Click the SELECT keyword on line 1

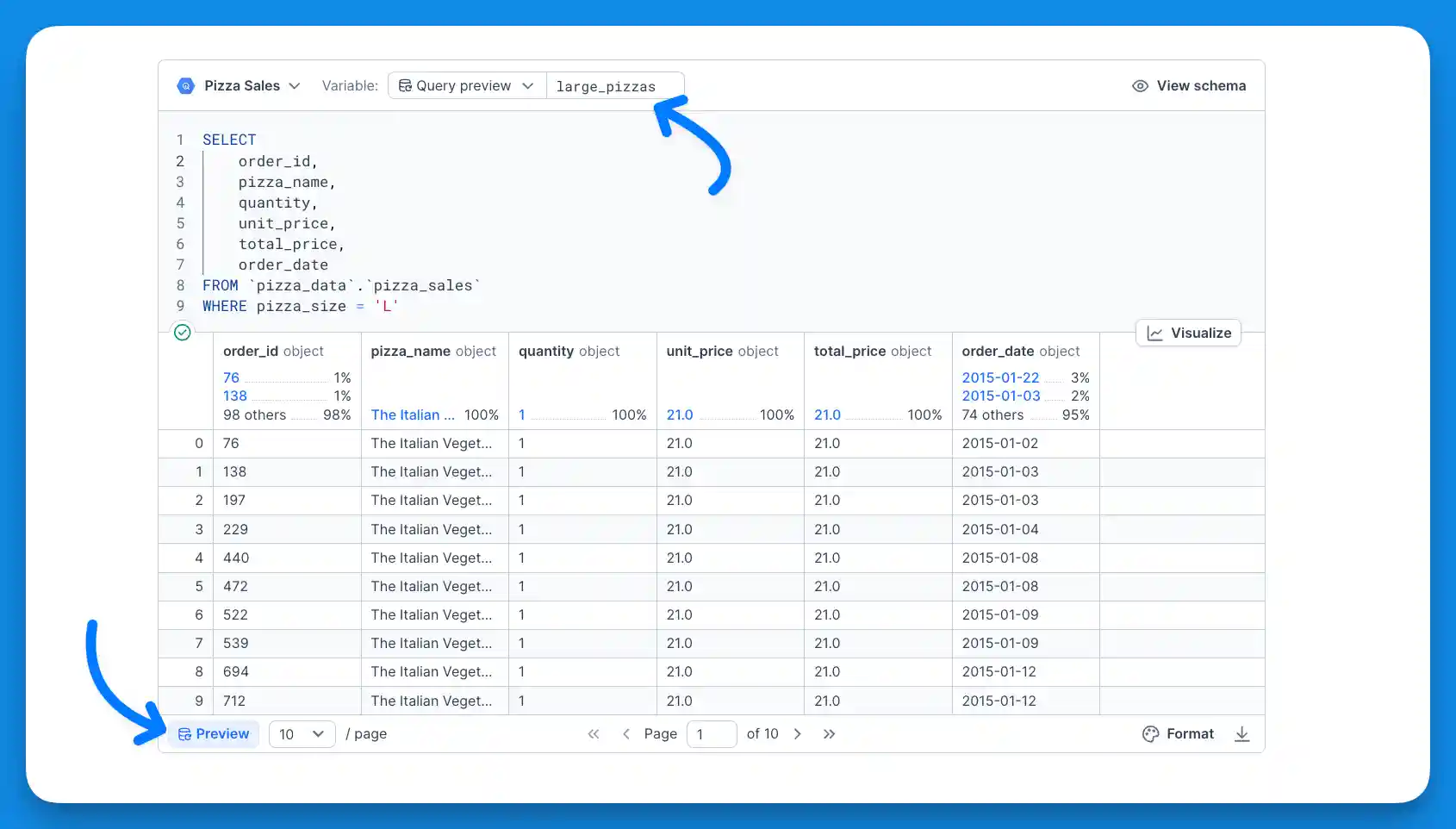tap(229, 140)
